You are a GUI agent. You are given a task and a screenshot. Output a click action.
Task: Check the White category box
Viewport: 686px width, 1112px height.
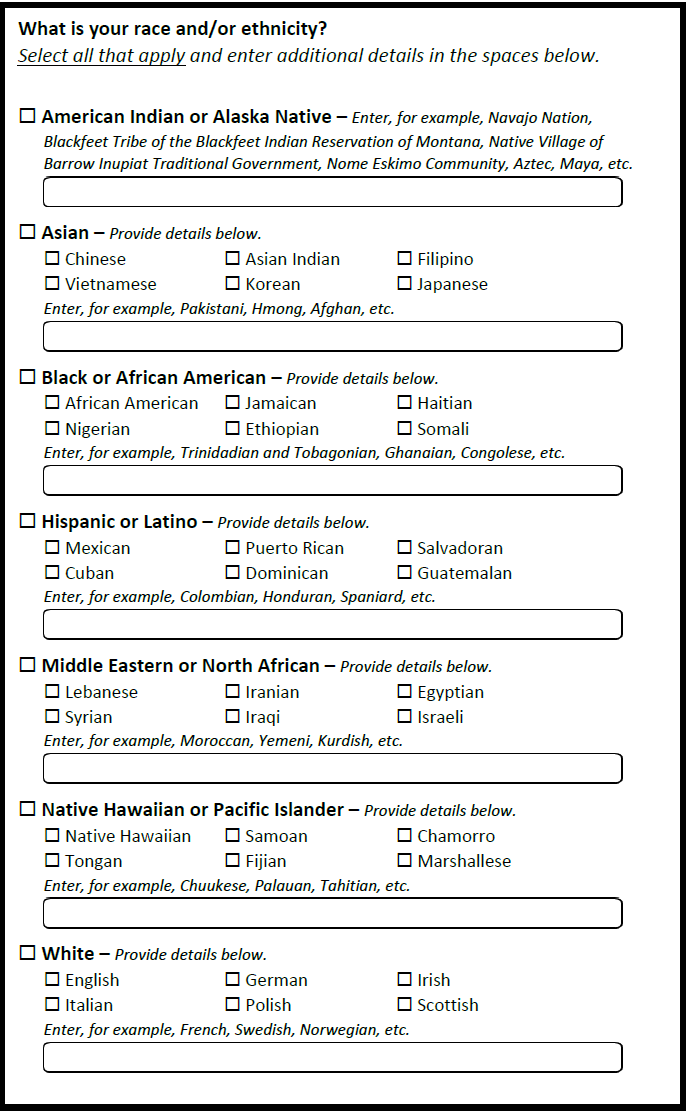[x=28, y=953]
